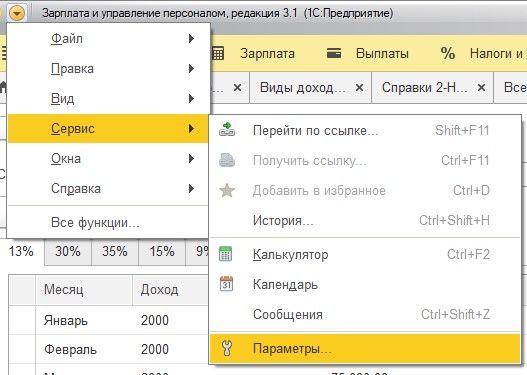Click income code 2000 in Январь row
Screen dimensions: 527x375
pos(155,320)
